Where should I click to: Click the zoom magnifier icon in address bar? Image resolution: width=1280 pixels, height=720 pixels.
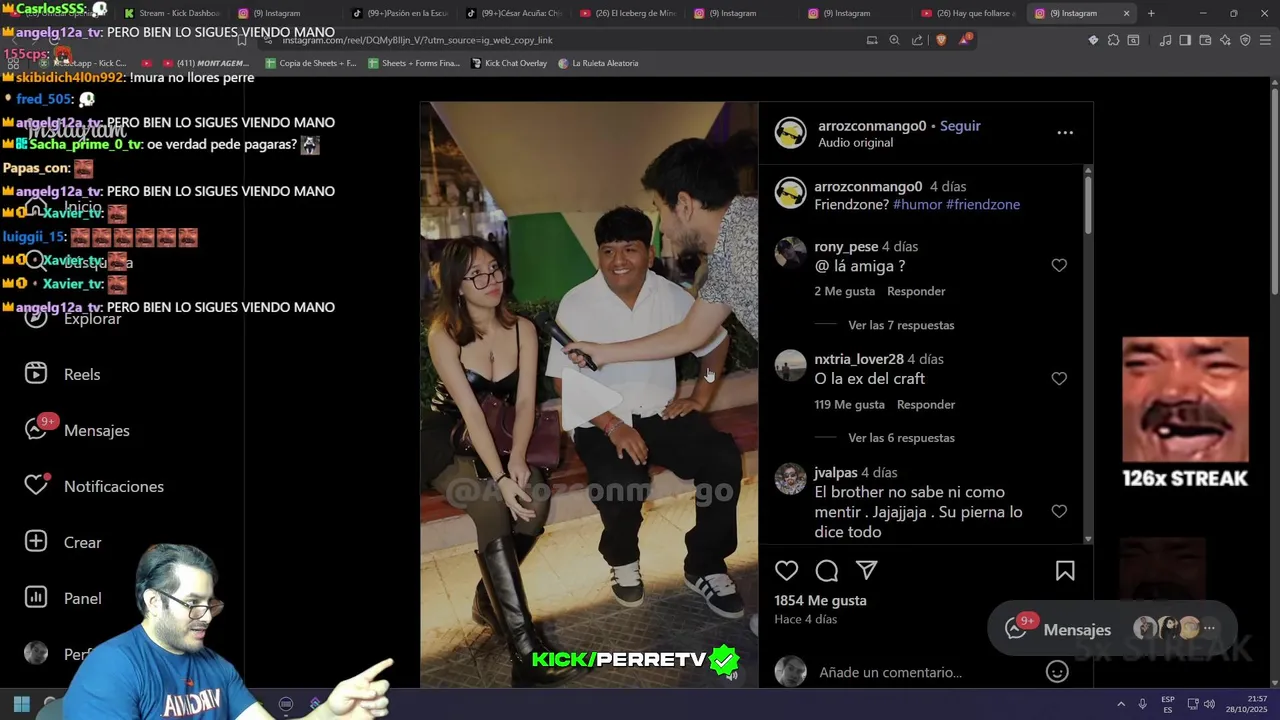click(894, 40)
